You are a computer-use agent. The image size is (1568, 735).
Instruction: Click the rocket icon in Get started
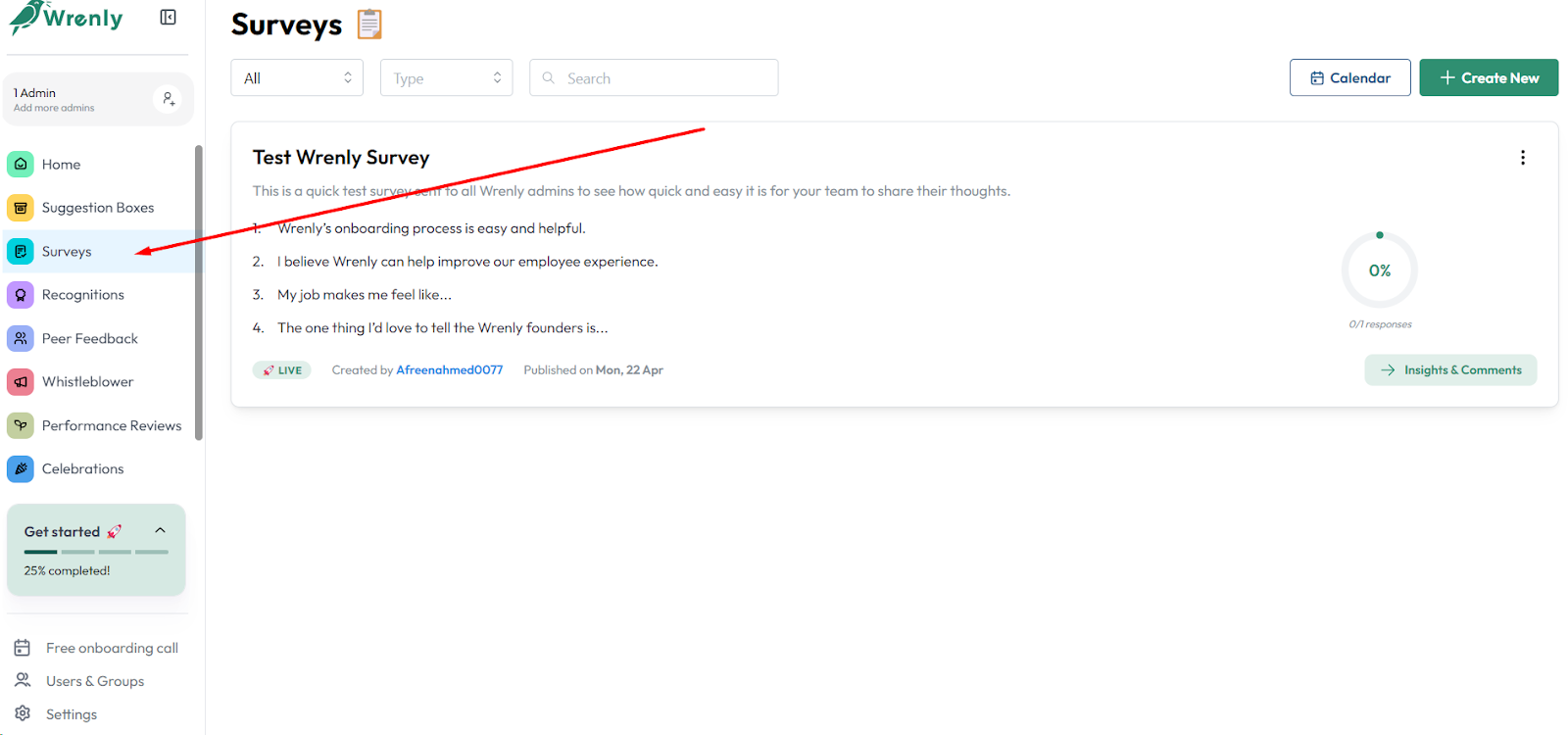click(115, 531)
